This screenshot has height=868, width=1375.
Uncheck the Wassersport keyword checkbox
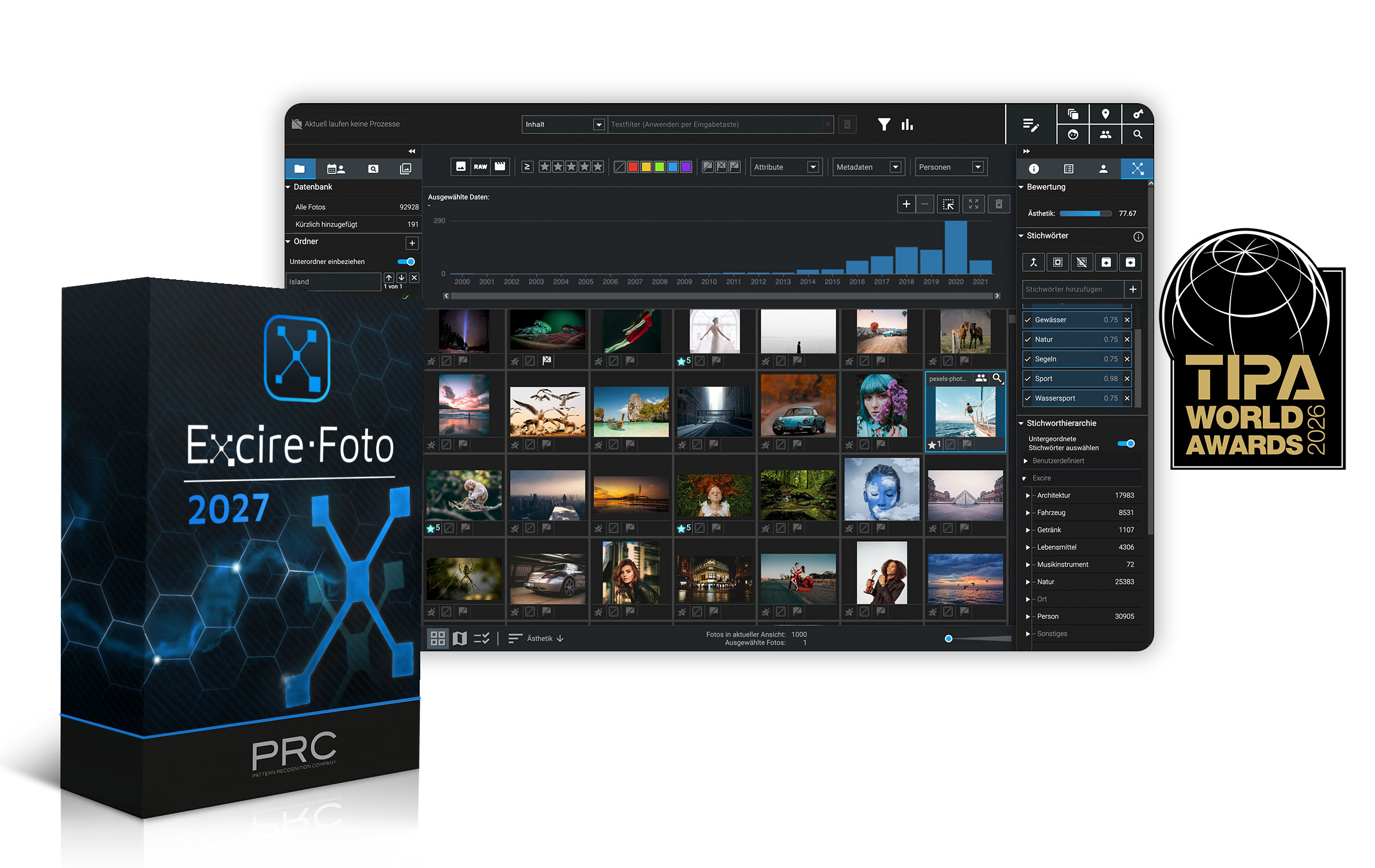[x=1028, y=399]
